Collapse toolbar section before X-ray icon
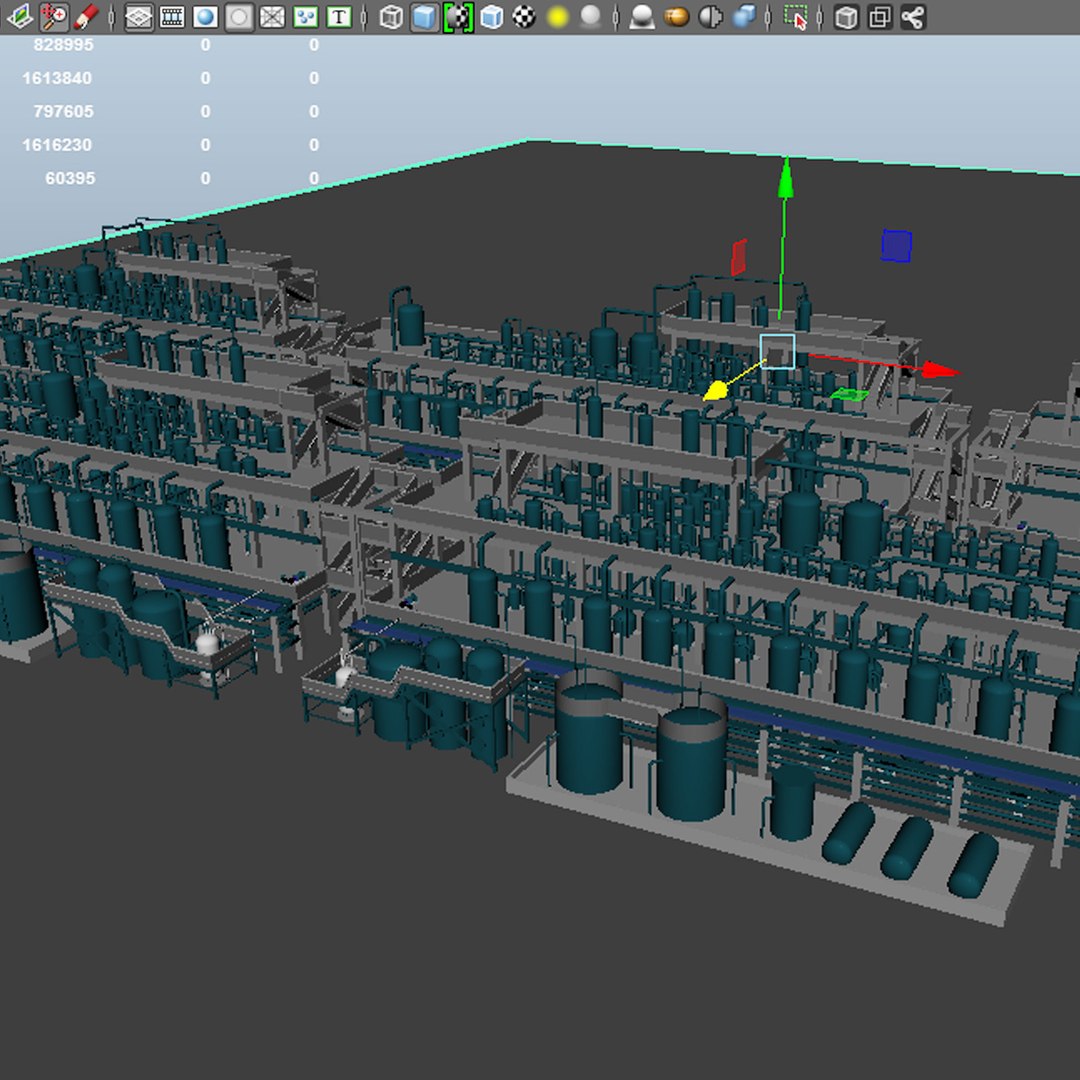The height and width of the screenshot is (1080, 1080). click(x=820, y=17)
